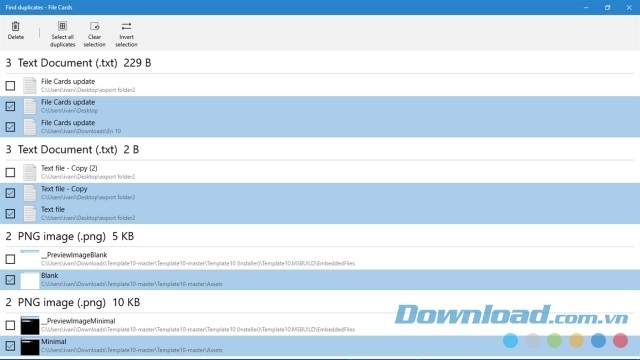Check the __PreviewImageMinimal checkbox

[x=10, y=325]
